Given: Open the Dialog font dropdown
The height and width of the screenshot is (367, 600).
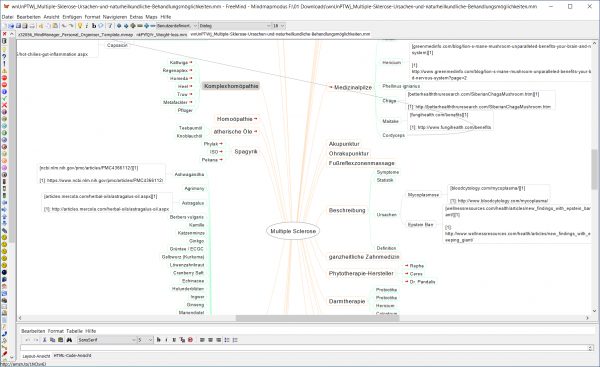Looking at the screenshot, I should pos(235,26).
